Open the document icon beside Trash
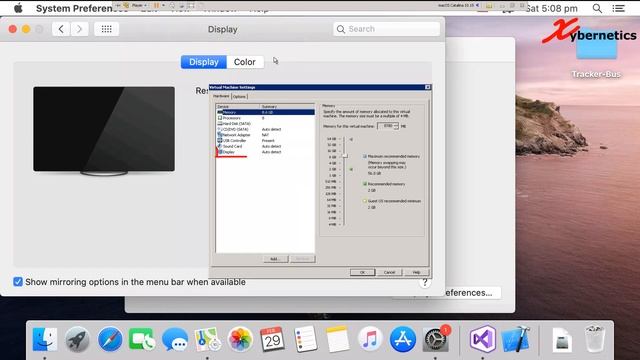 pyautogui.click(x=562, y=340)
